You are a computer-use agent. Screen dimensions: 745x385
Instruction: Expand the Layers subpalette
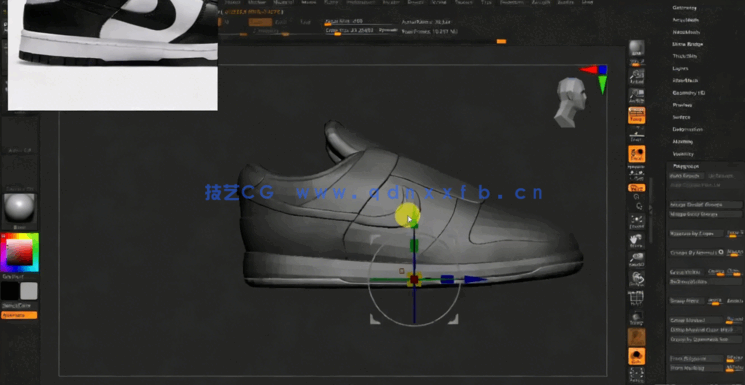tap(680, 68)
